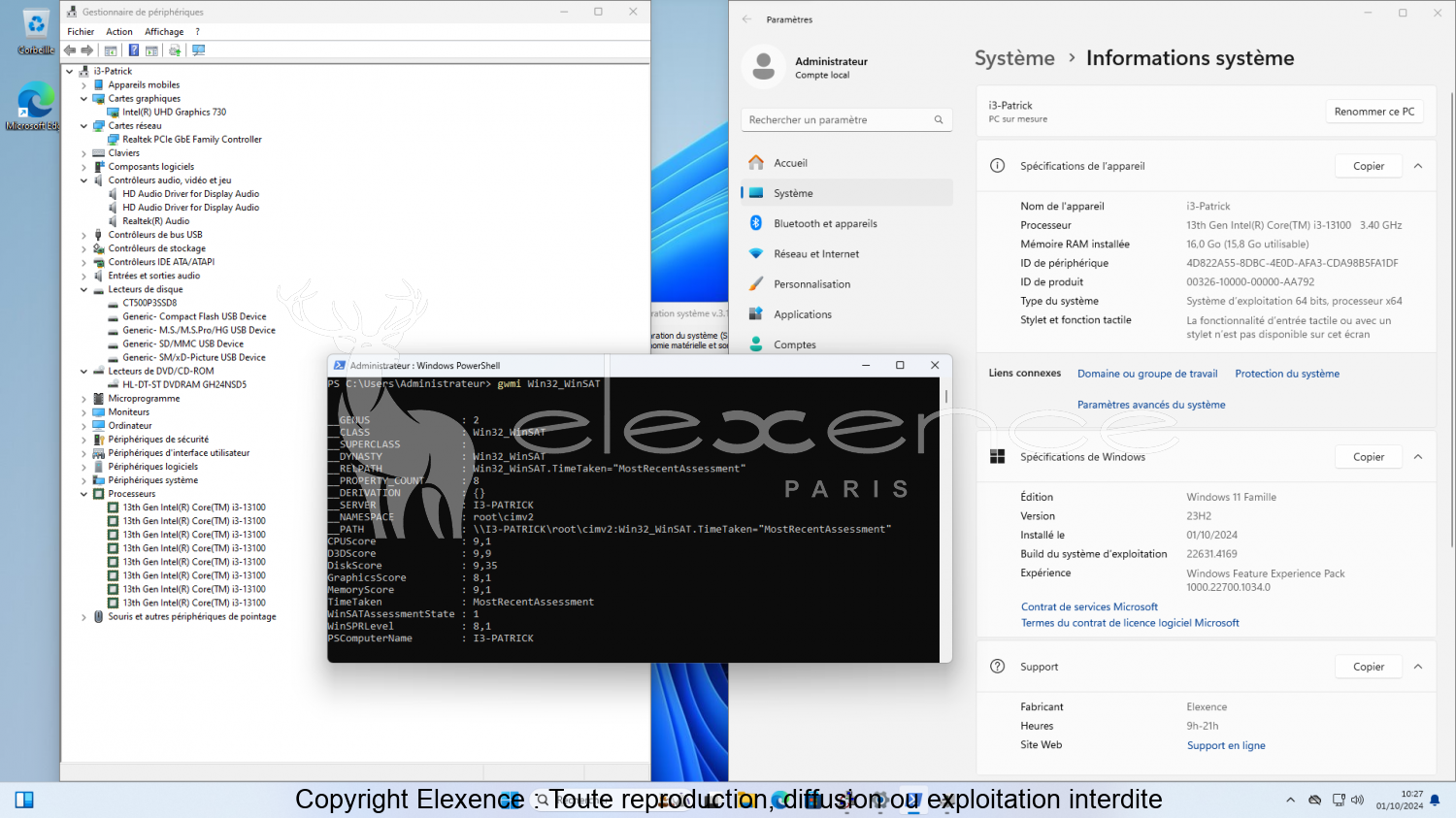
Task: Click the action pane icon right of Help
Action: point(151,50)
